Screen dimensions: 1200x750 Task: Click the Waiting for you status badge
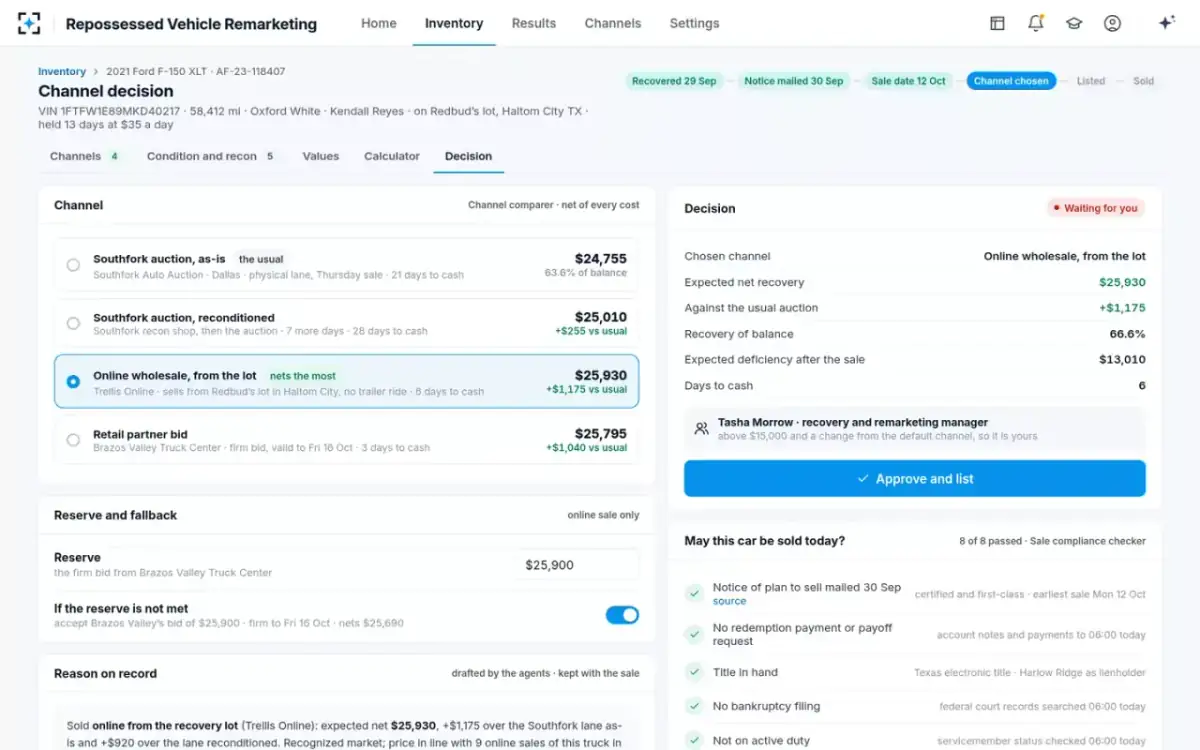click(x=1096, y=208)
